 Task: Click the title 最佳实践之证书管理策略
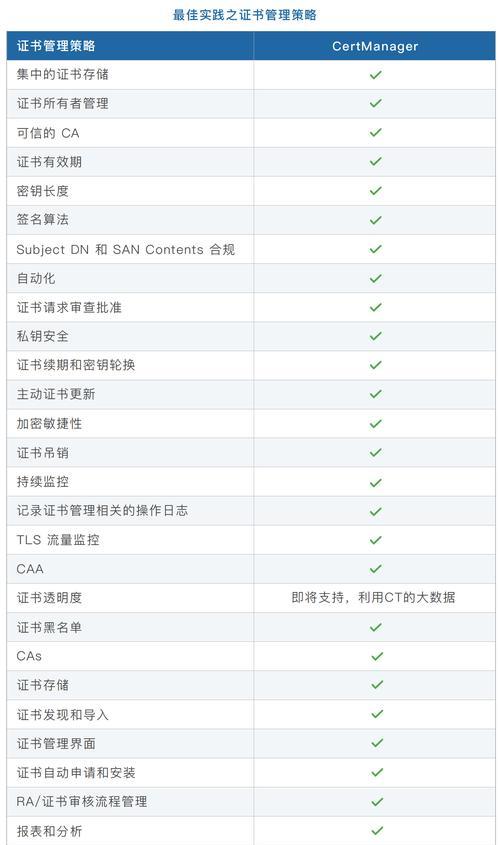point(245,15)
